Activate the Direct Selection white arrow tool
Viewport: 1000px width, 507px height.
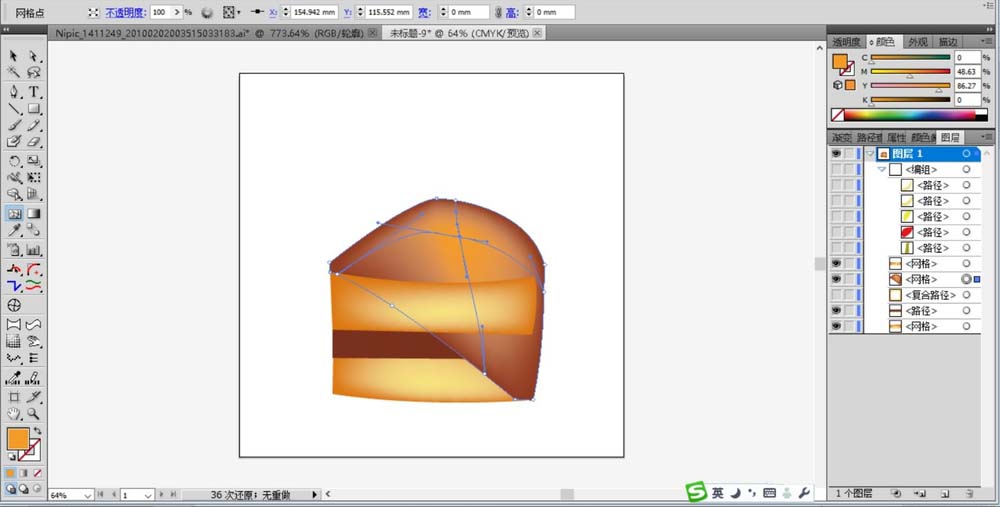[34, 56]
